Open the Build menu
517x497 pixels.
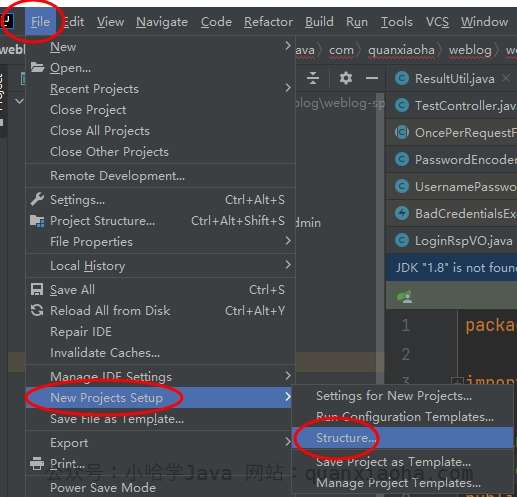[x=319, y=22]
